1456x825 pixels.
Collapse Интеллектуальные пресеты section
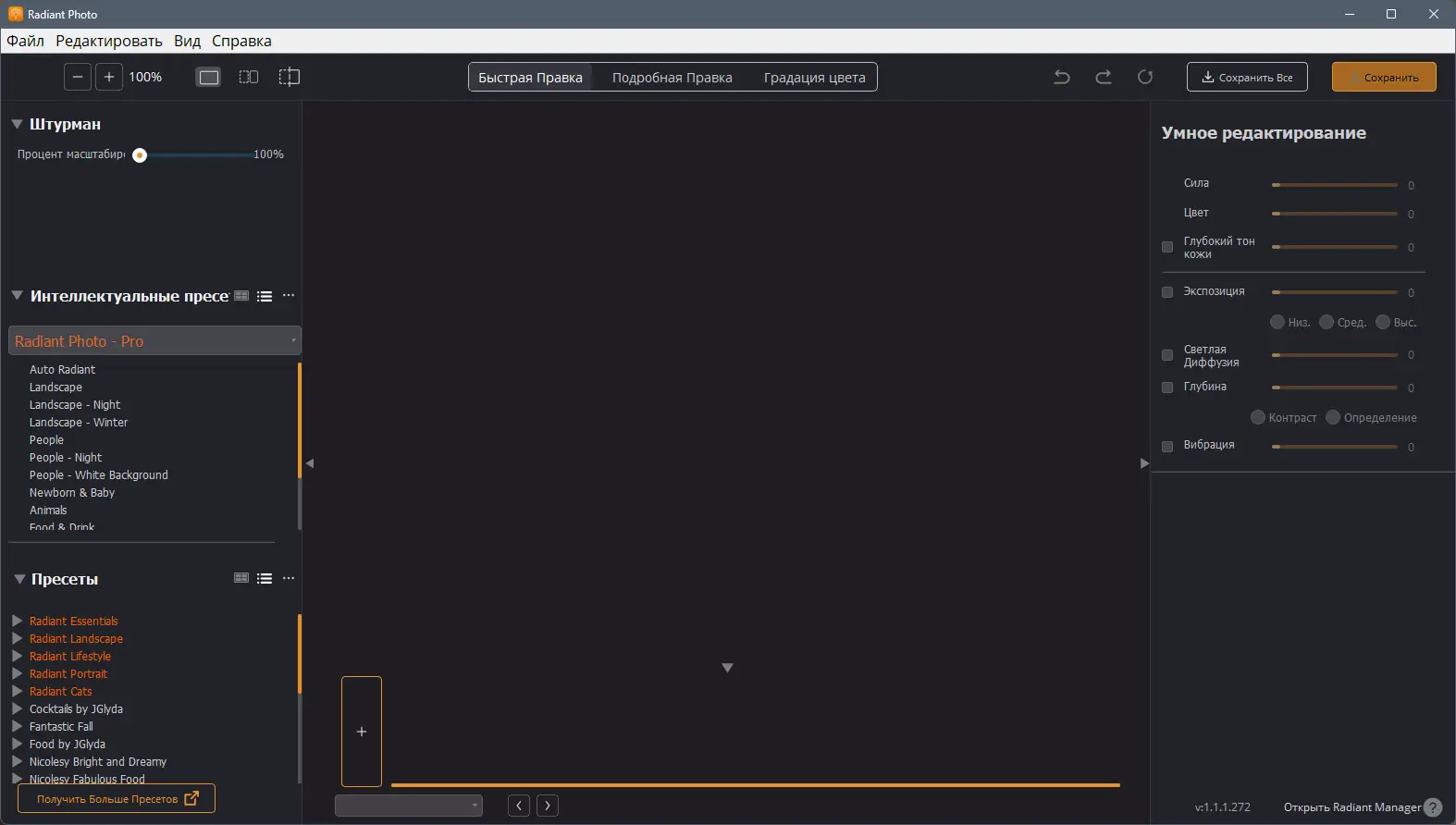point(17,296)
